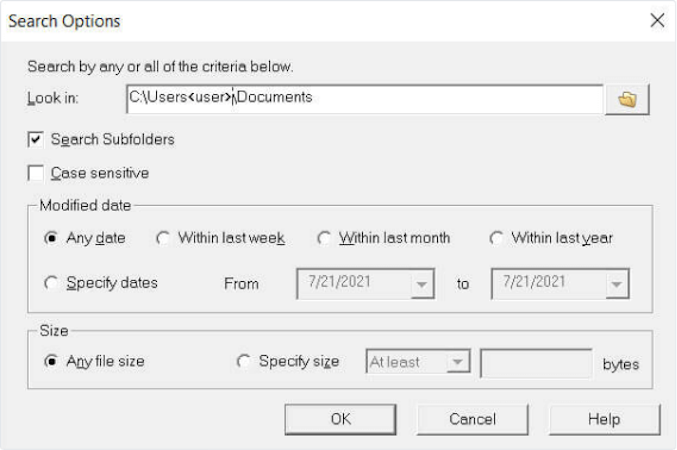Viewport: 677px width, 450px height.
Task: Click the bytes size input field
Action: click(536, 363)
